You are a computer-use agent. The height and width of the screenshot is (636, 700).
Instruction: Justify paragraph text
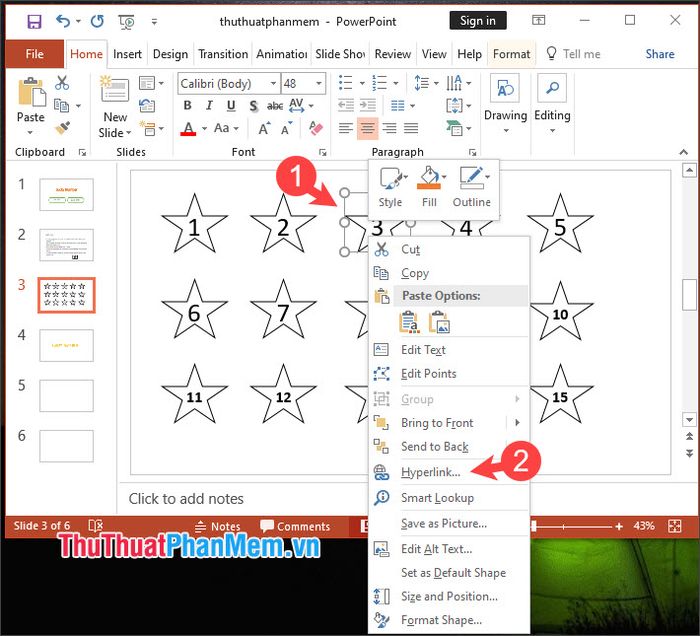[411, 129]
